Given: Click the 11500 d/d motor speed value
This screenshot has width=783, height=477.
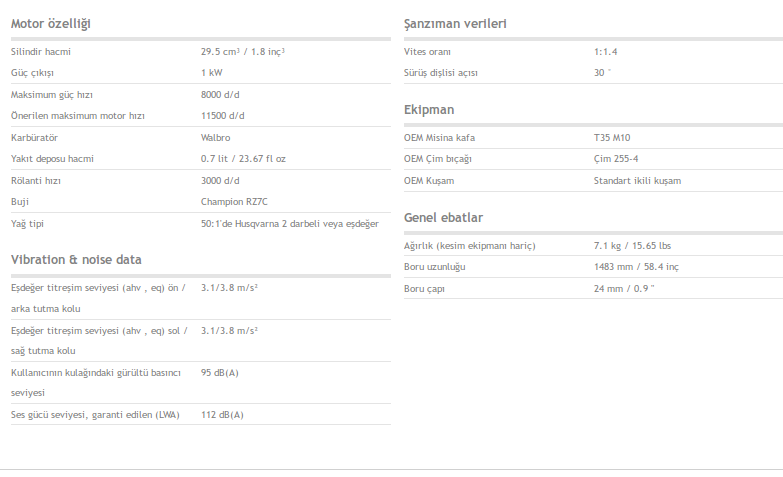Looking at the screenshot, I should click(222, 115).
